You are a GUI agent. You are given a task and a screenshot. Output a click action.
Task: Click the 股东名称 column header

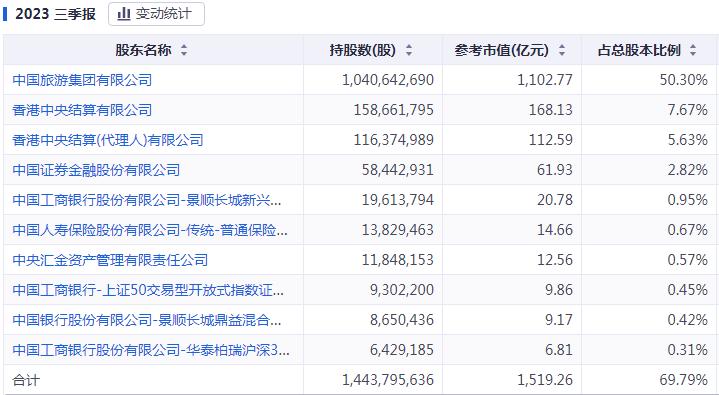(x=143, y=50)
